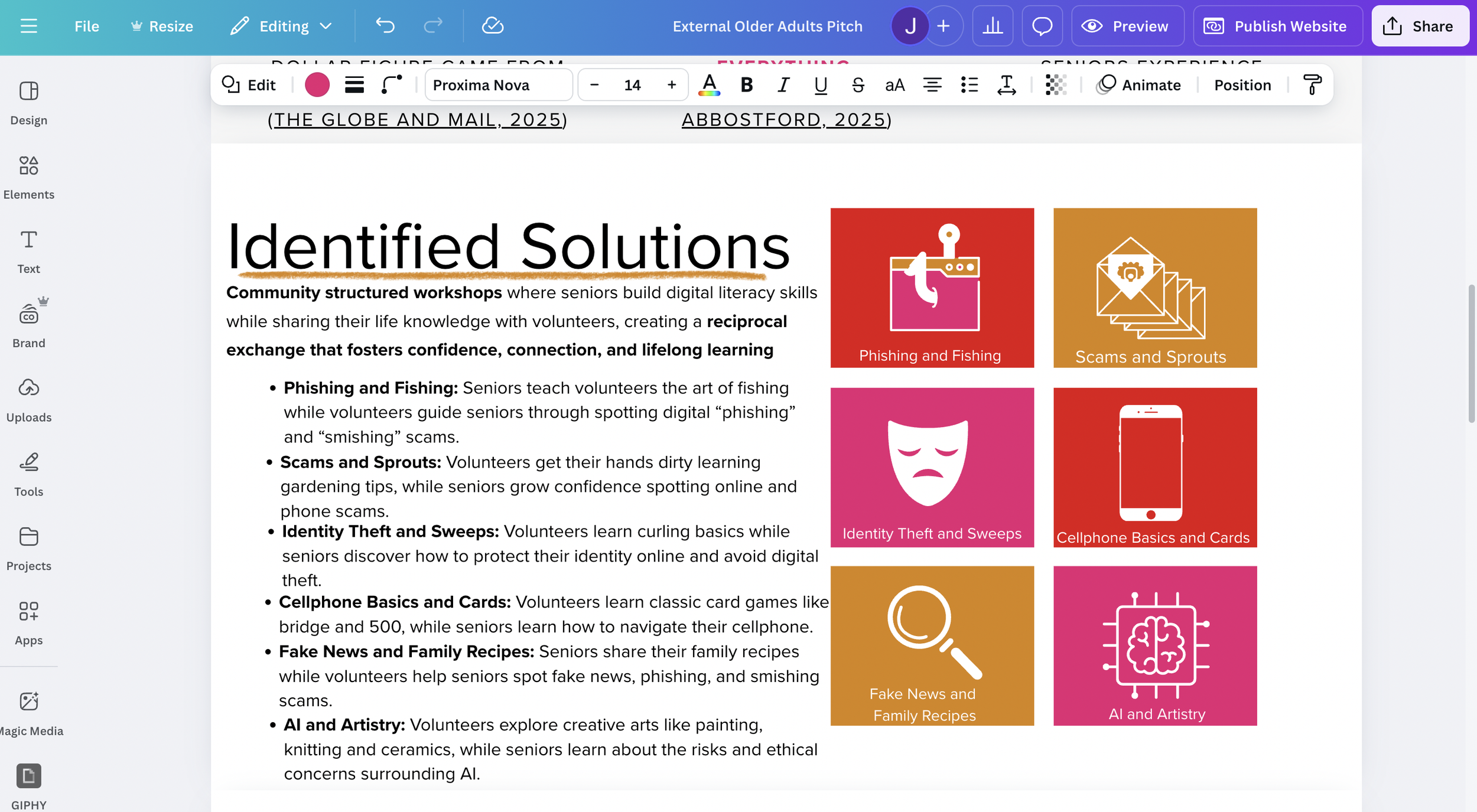Viewport: 1477px width, 812px height.
Task: Open the Proxima Nova font dropdown
Action: [x=498, y=85]
